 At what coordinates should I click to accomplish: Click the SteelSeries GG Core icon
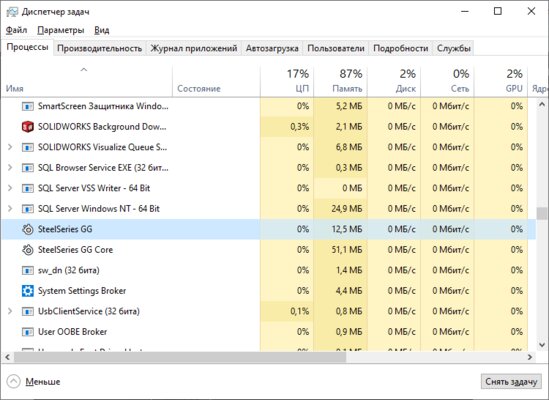(x=28, y=250)
